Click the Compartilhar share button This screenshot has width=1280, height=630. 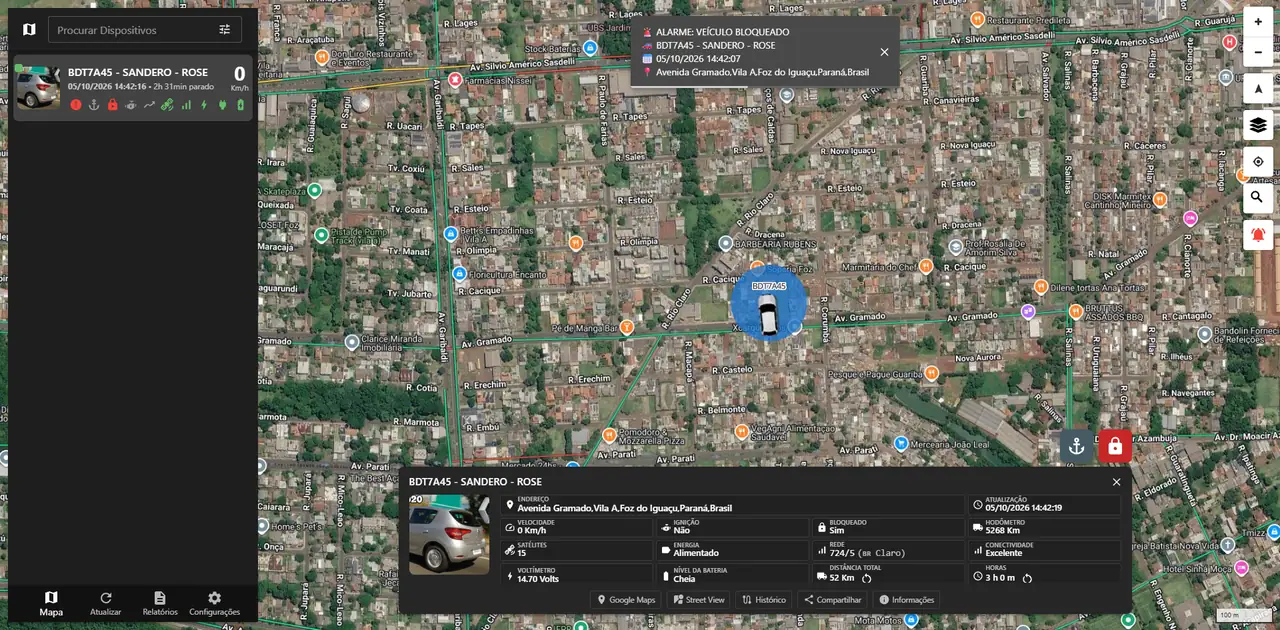click(x=833, y=600)
